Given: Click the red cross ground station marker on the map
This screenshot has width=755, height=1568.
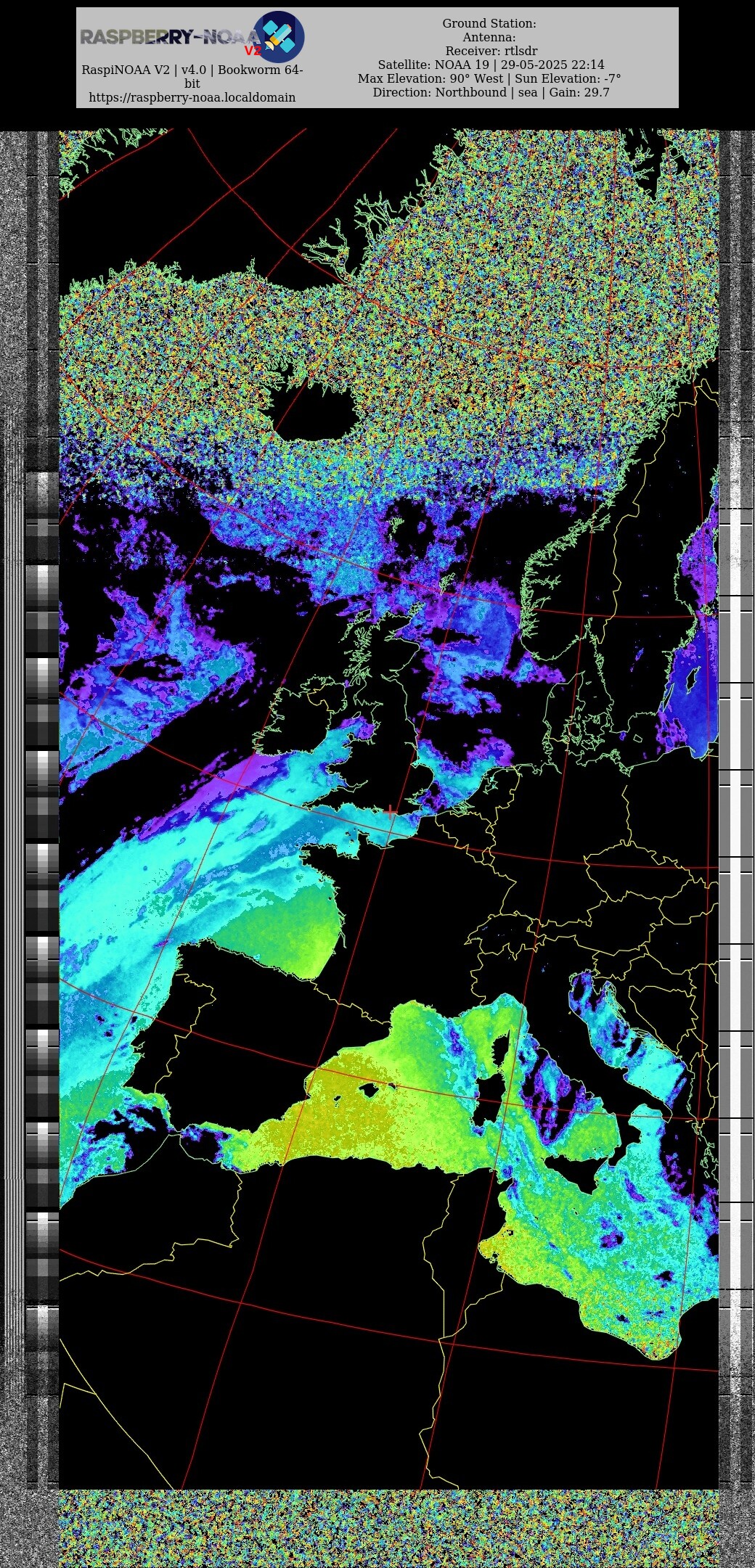Looking at the screenshot, I should coord(391,811).
